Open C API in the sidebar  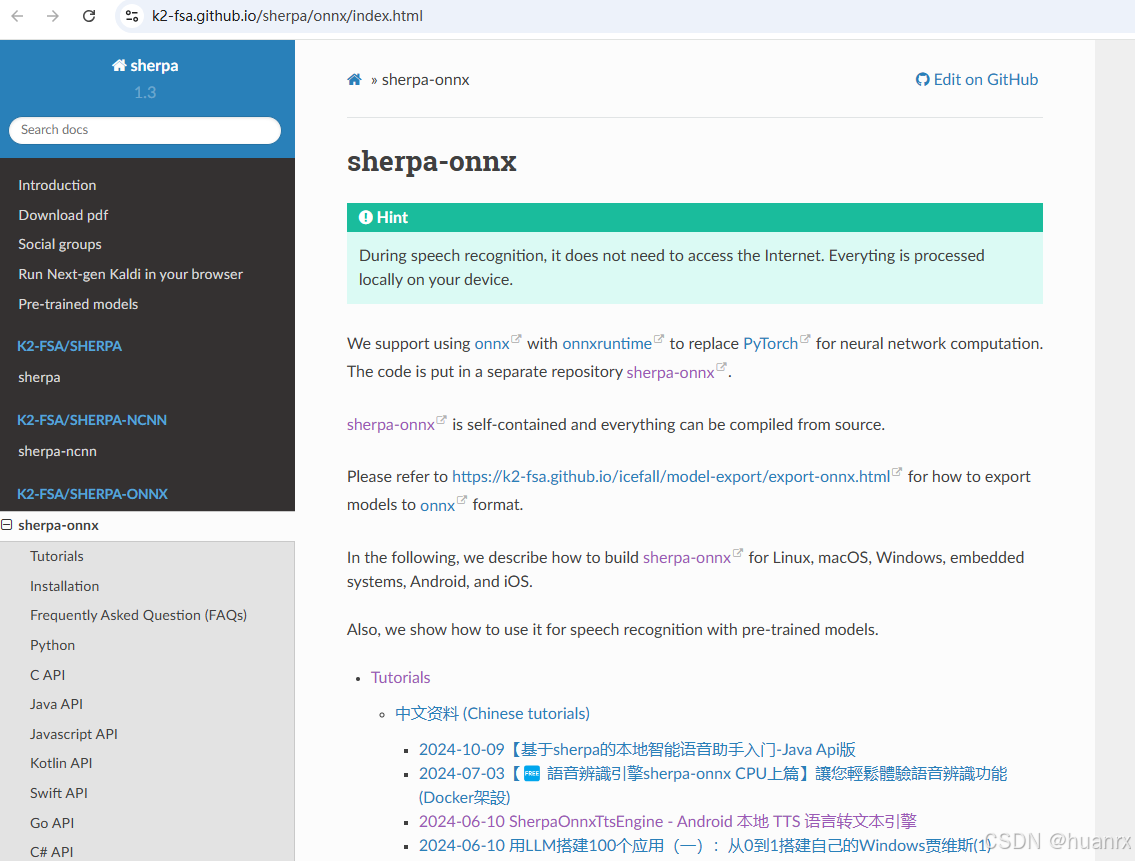(x=48, y=675)
